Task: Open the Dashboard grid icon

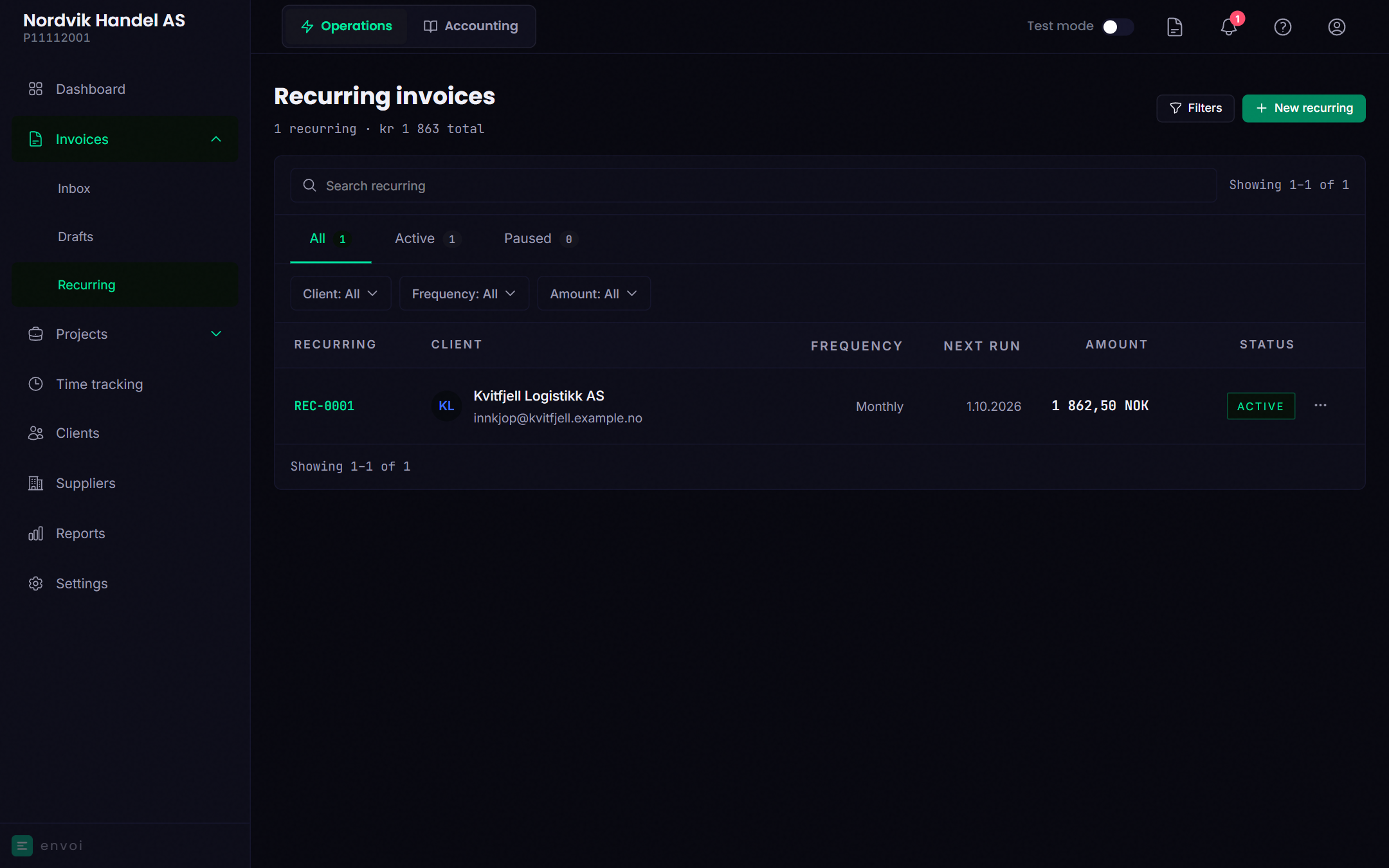Action: pyautogui.click(x=35, y=89)
